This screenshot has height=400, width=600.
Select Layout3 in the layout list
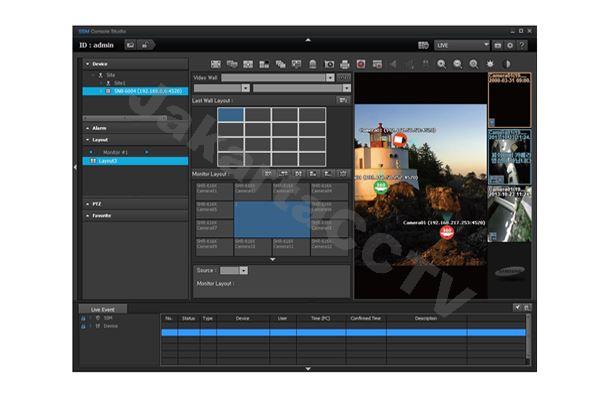coord(107,160)
